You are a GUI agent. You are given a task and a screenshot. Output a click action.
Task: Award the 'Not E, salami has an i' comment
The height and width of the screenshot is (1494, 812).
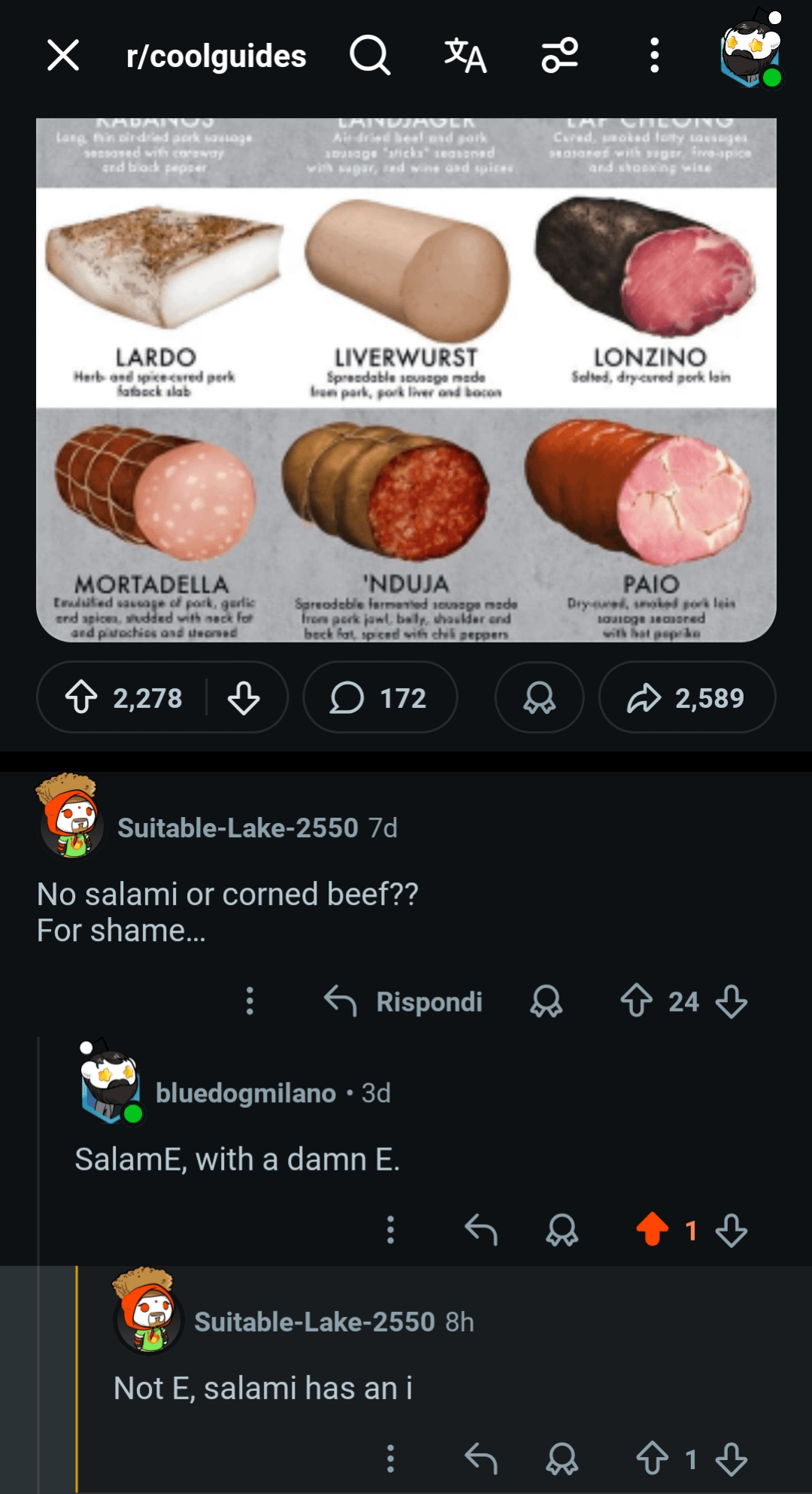point(562,1459)
